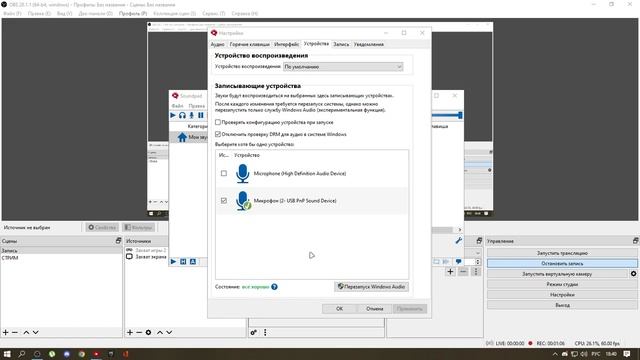Add a scene with the Scenes plus icon
640x360 pixels.
point(6,332)
